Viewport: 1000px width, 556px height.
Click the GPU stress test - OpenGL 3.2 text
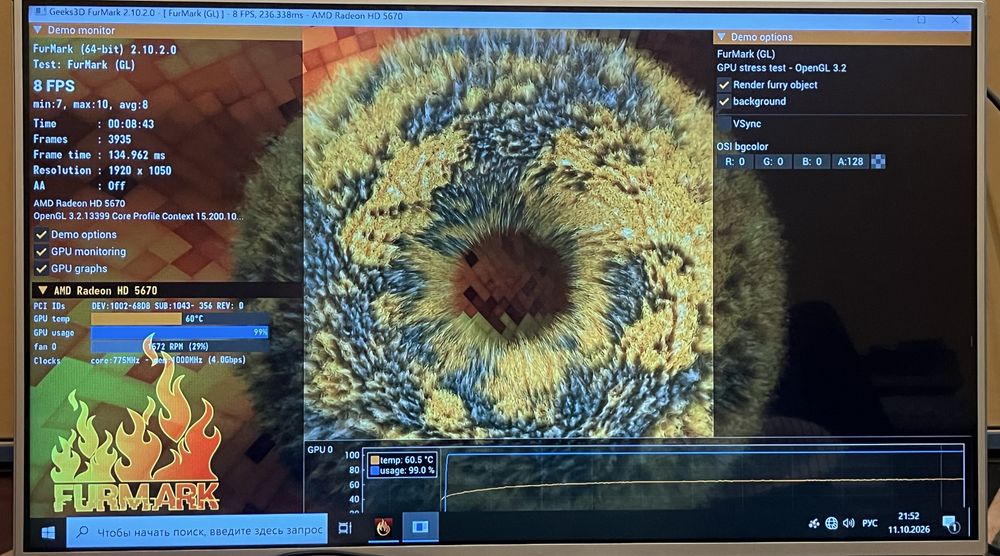click(x=781, y=68)
